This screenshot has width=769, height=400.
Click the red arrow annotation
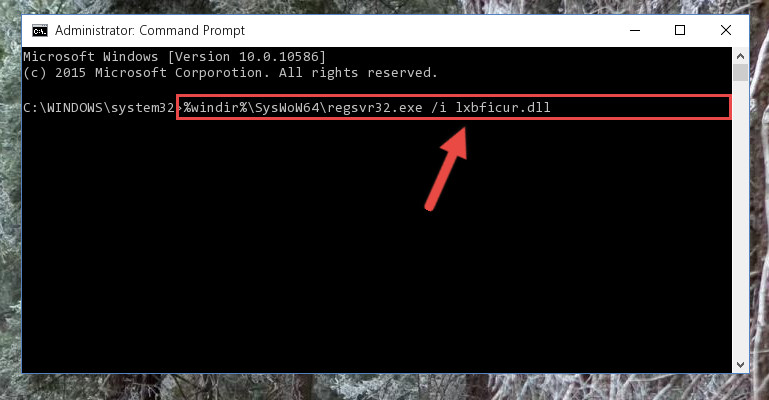click(445, 169)
